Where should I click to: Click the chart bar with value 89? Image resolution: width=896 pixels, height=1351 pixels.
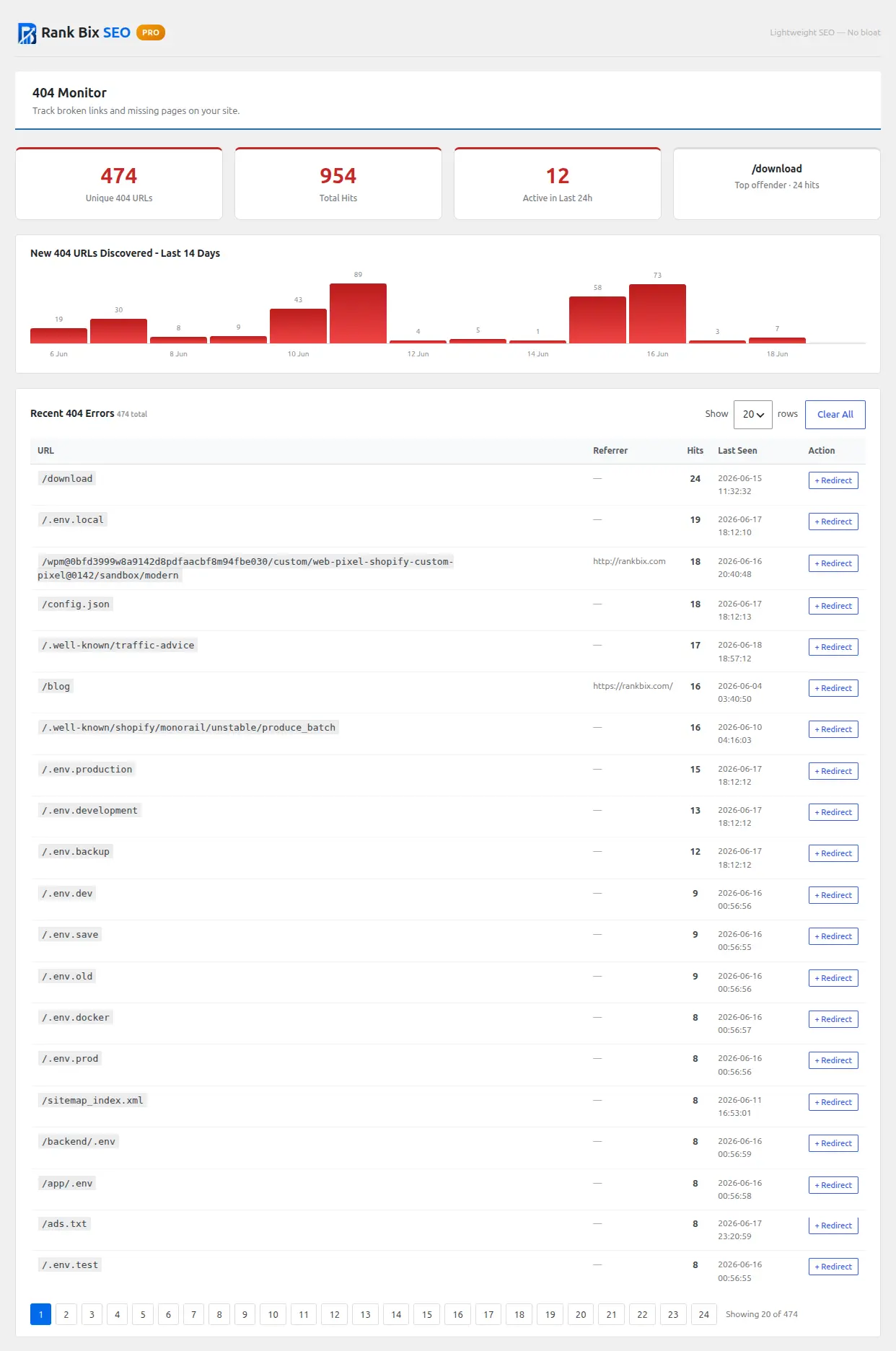[358, 313]
